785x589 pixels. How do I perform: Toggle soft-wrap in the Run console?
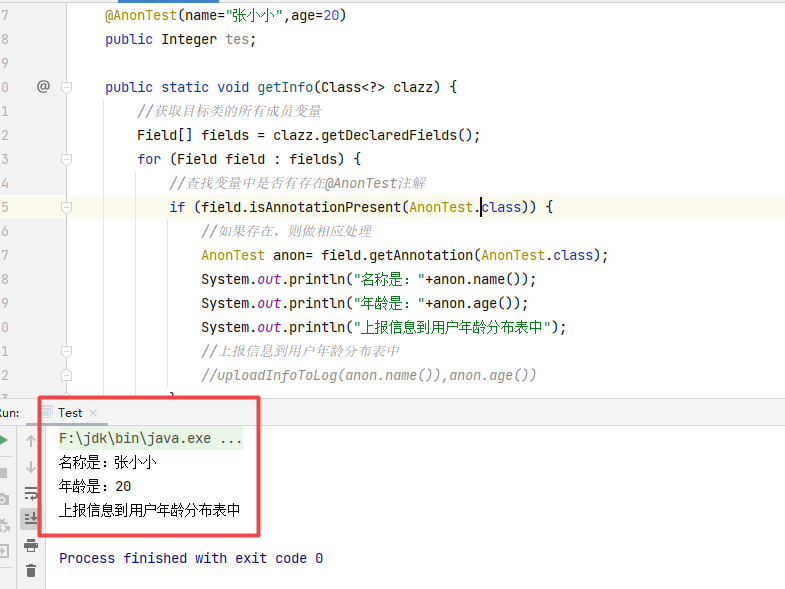point(31,493)
